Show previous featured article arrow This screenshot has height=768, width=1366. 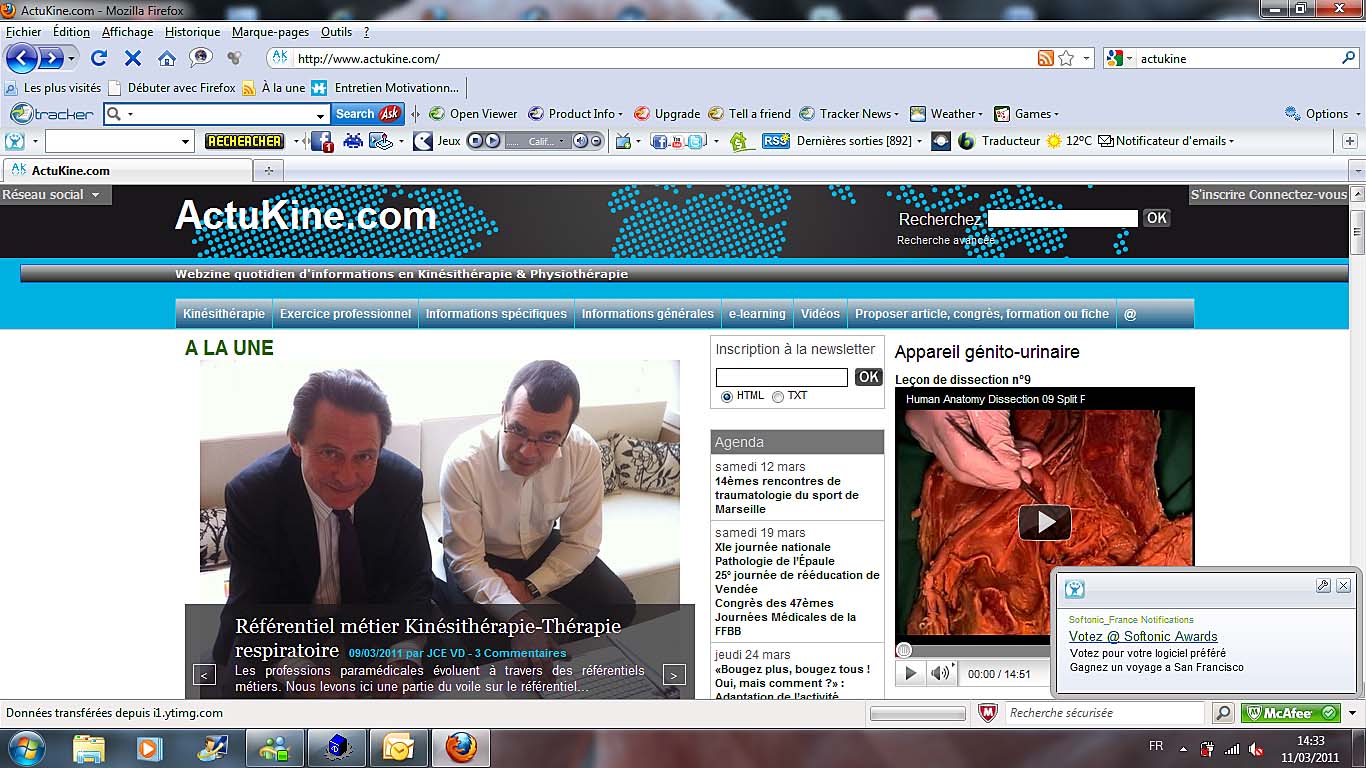(x=204, y=675)
